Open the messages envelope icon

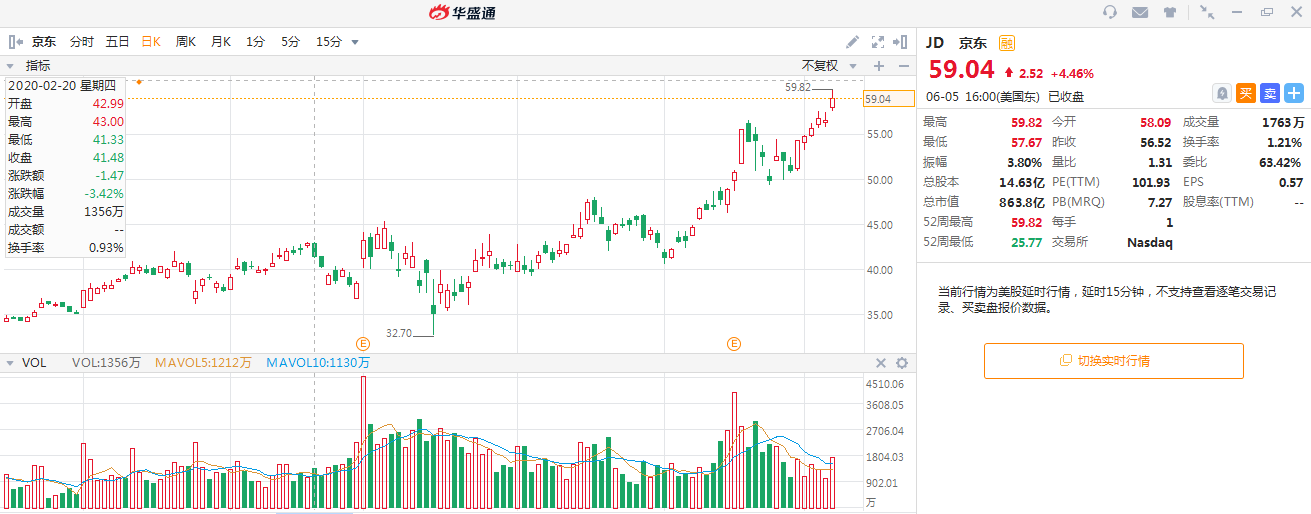click(x=1139, y=12)
